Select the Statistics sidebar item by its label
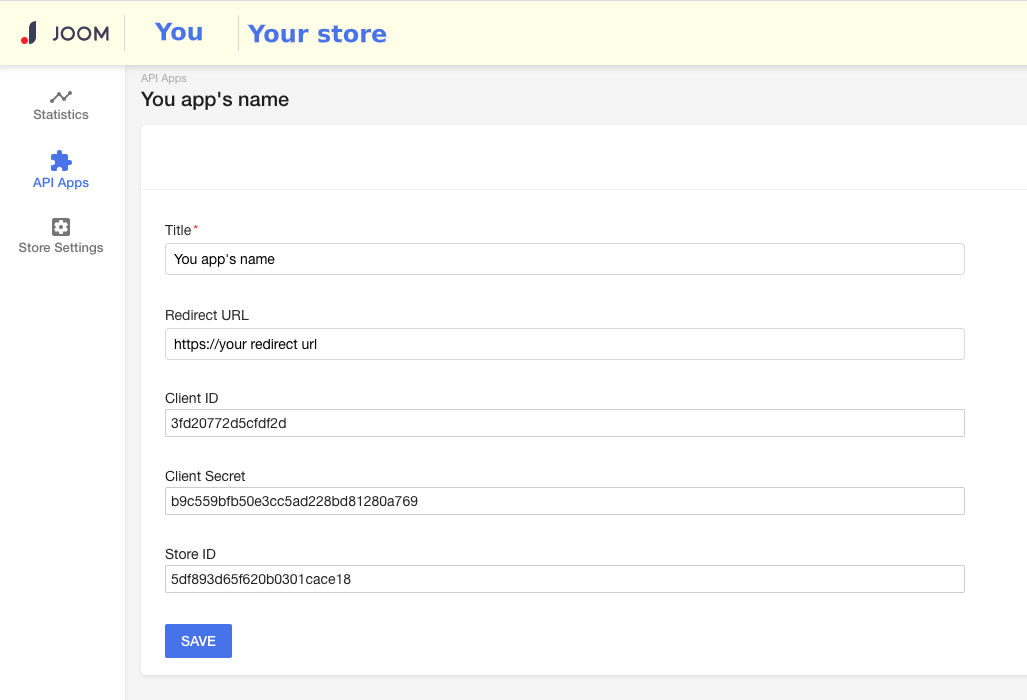 pos(60,114)
